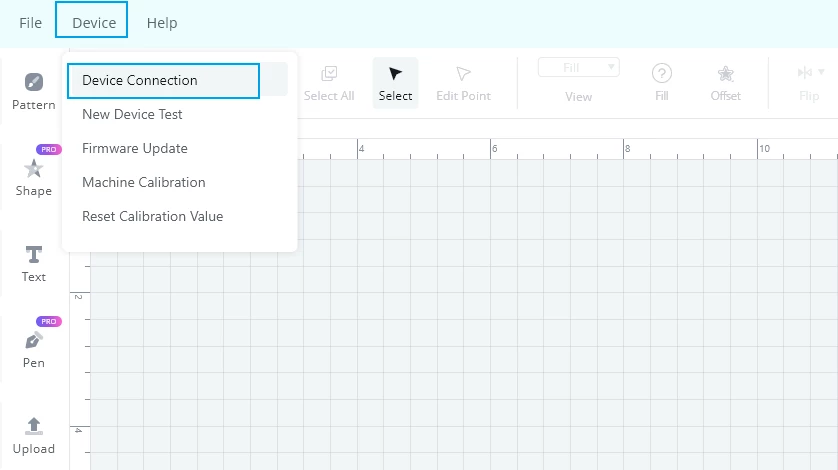The width and height of the screenshot is (838, 470).
Task: Open the Flip dropdown arrow
Action: (821, 72)
